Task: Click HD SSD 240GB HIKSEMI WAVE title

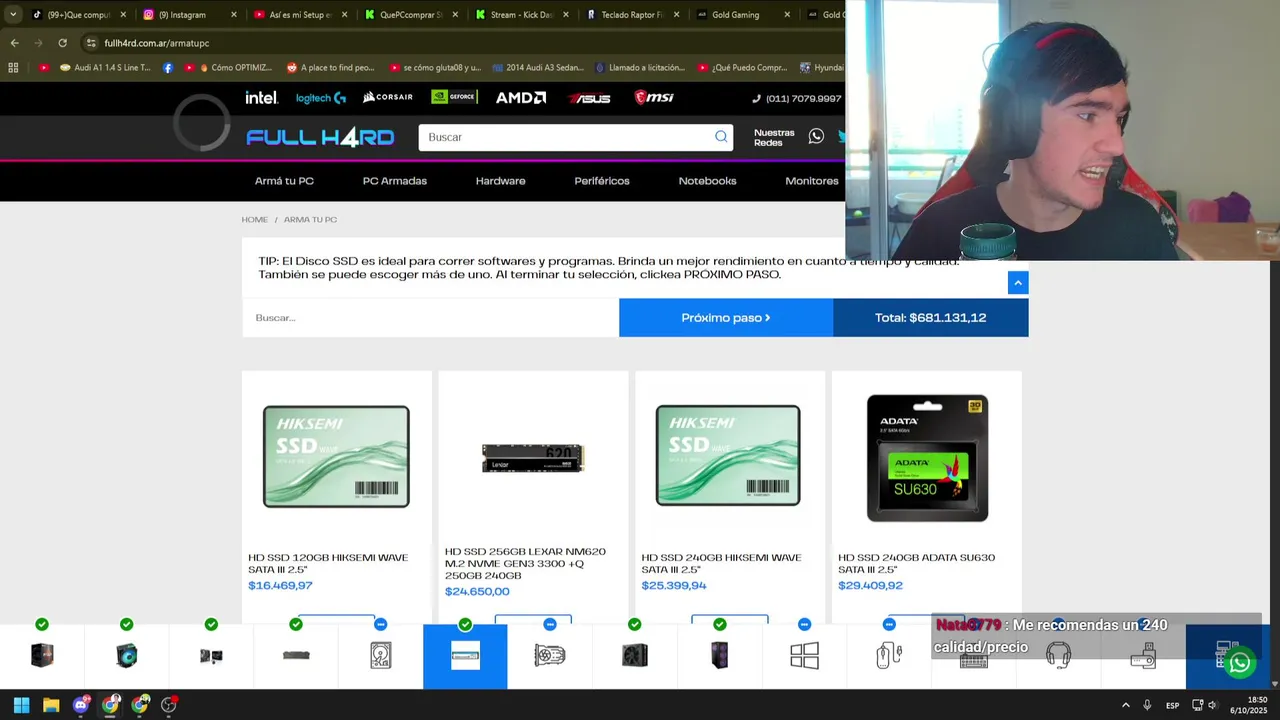Action: tap(721, 563)
